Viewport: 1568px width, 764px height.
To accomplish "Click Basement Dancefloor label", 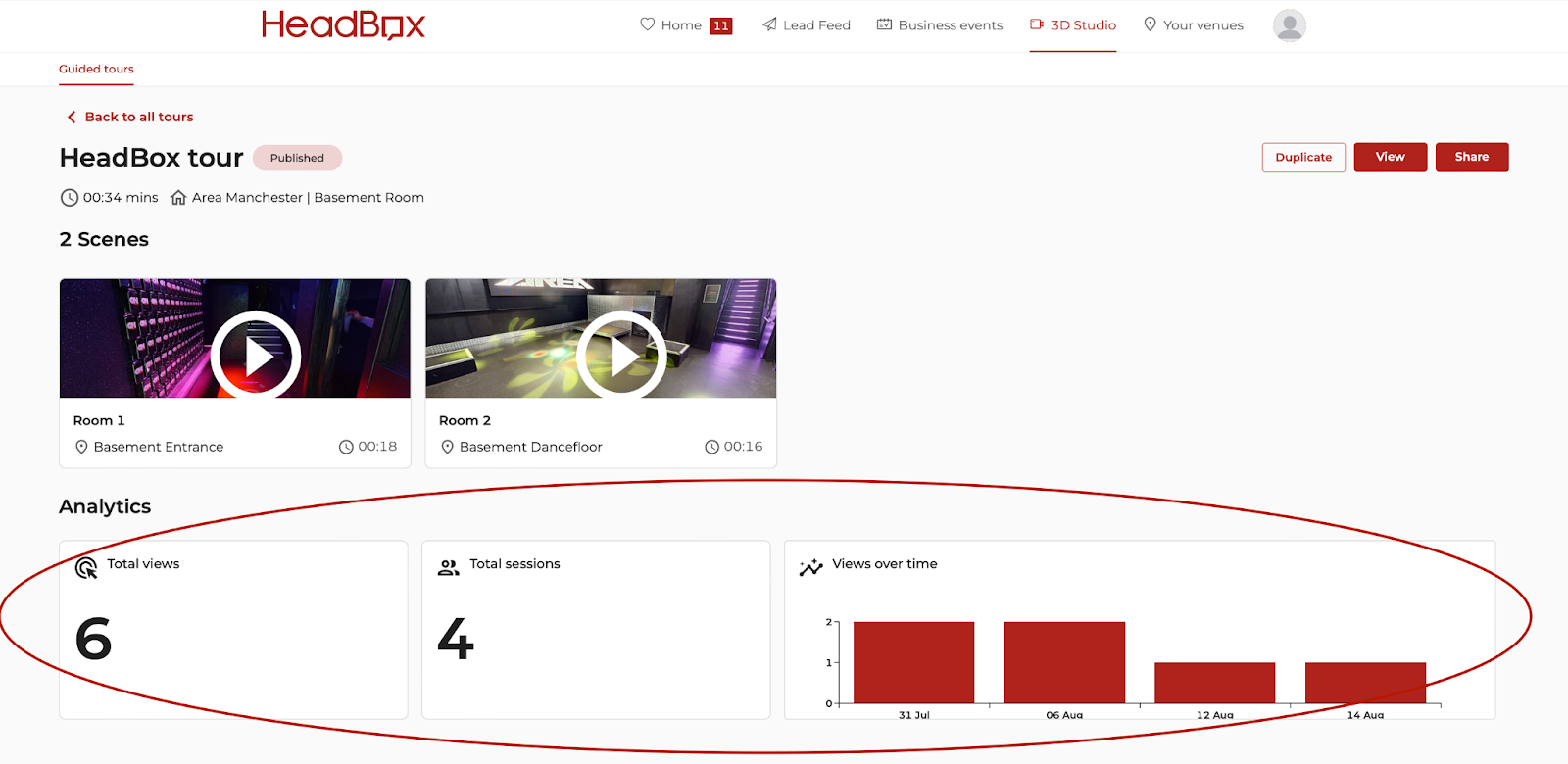I will point(531,447).
